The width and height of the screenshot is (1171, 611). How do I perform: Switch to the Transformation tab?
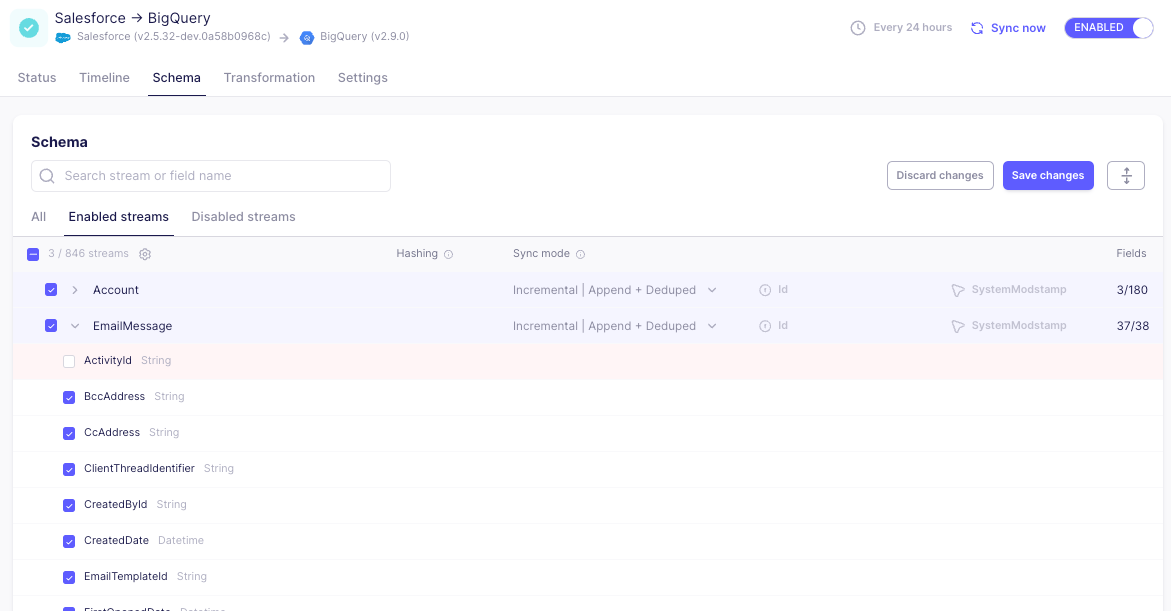tap(269, 78)
